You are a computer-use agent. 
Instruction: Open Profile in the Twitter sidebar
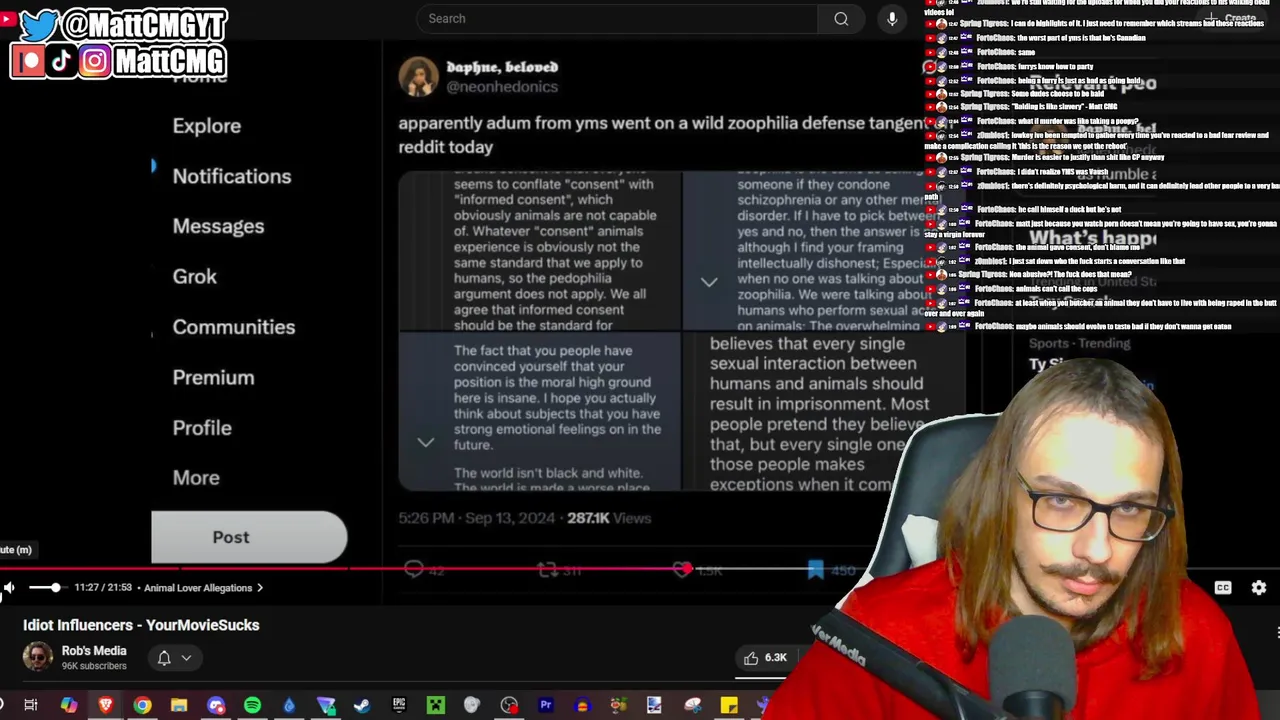tap(202, 427)
